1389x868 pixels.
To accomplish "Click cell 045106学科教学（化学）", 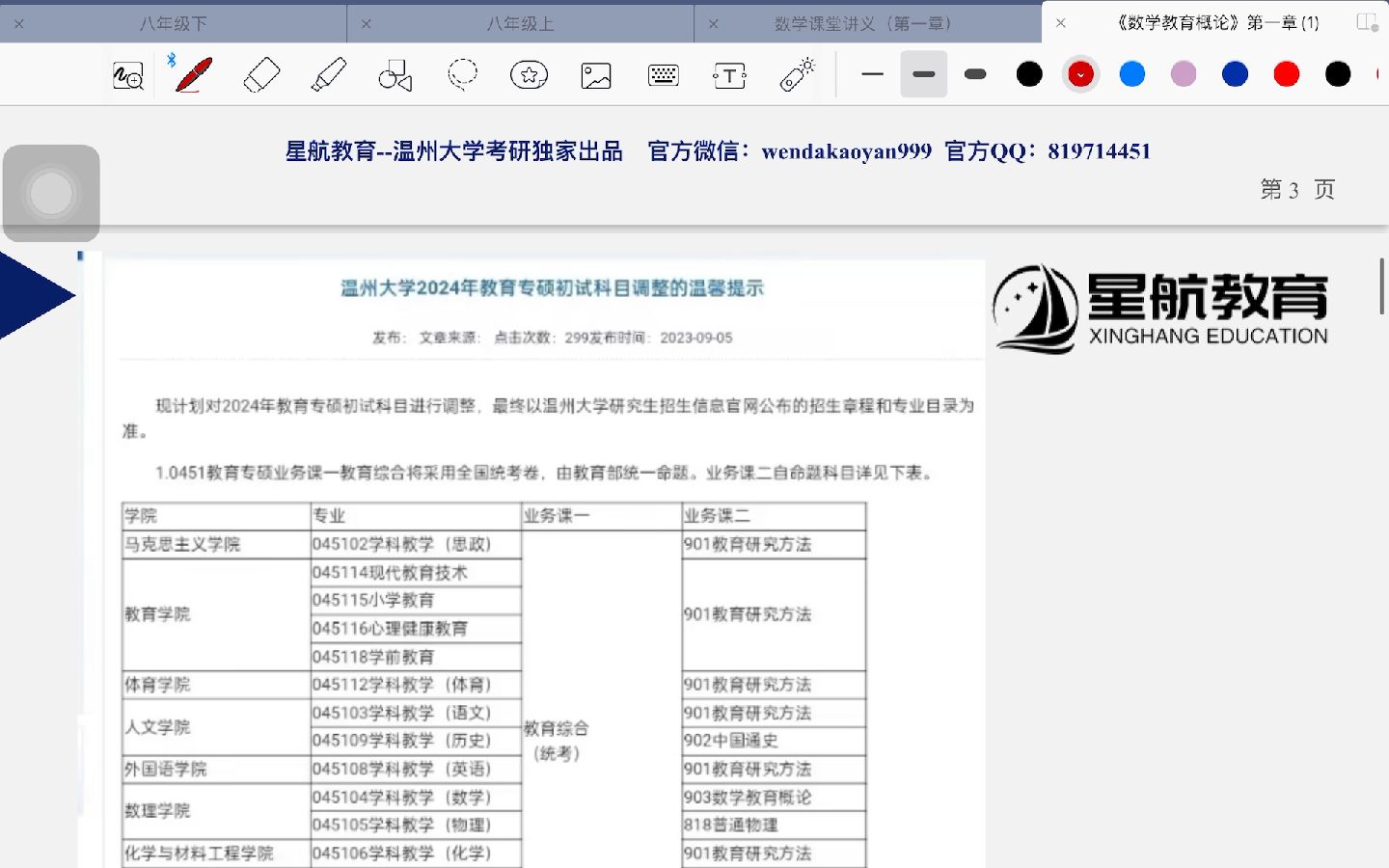I will coord(416,854).
